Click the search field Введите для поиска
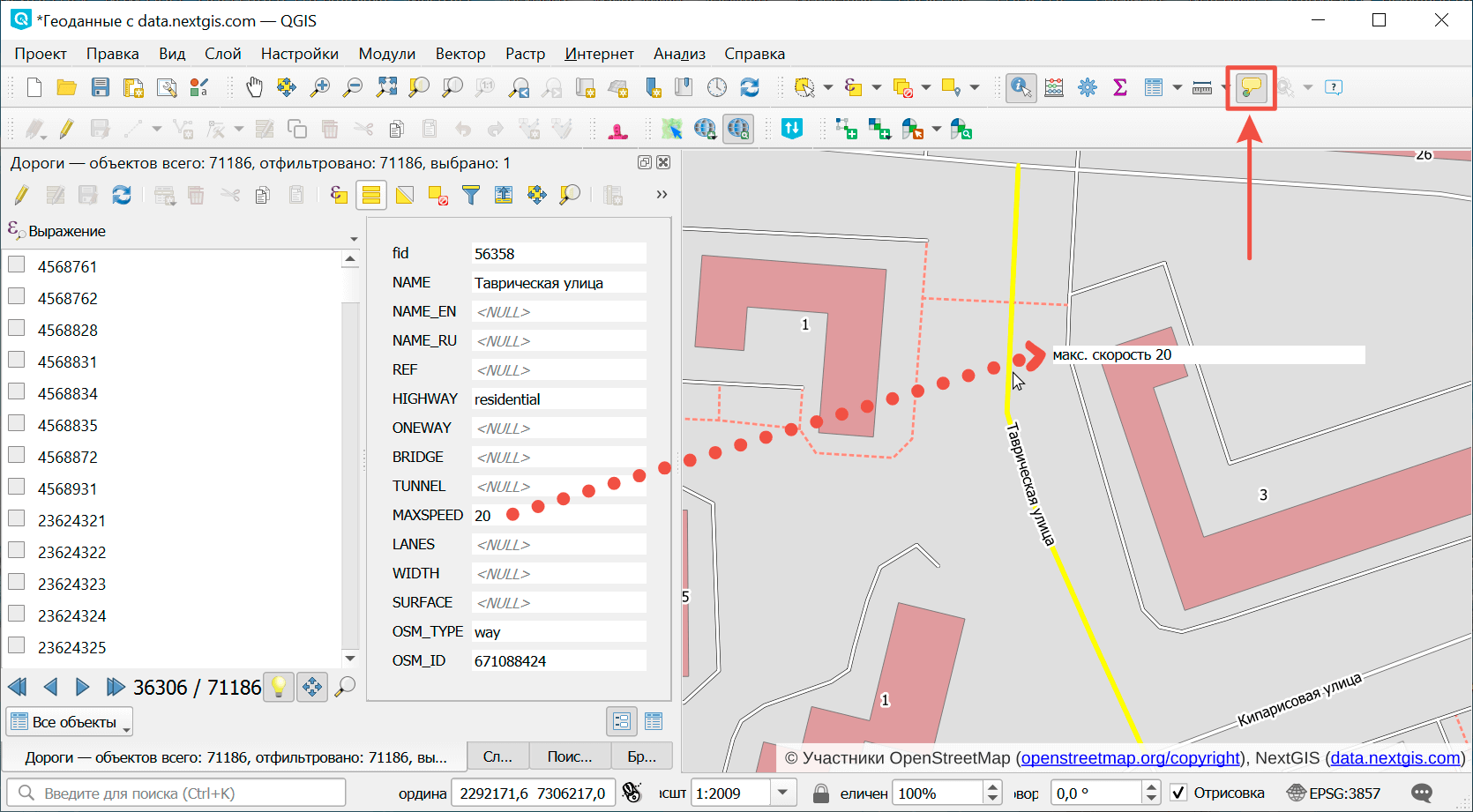1473x812 pixels. (176, 793)
